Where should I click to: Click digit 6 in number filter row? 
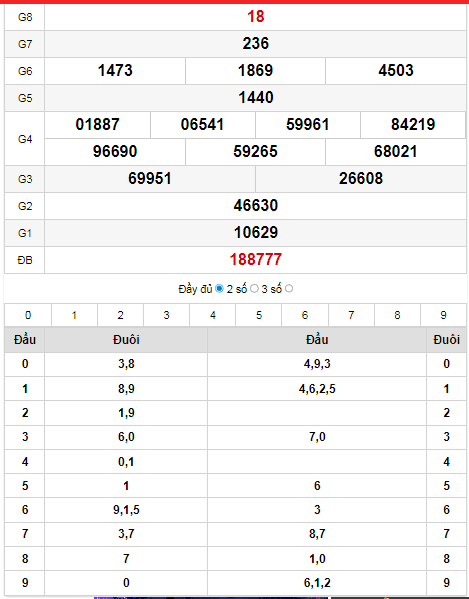coord(305,315)
